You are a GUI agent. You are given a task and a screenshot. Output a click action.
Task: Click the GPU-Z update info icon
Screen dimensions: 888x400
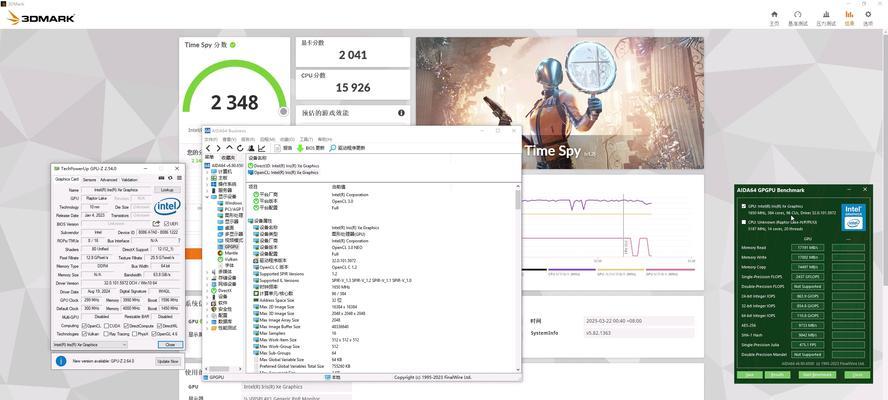tap(61, 361)
